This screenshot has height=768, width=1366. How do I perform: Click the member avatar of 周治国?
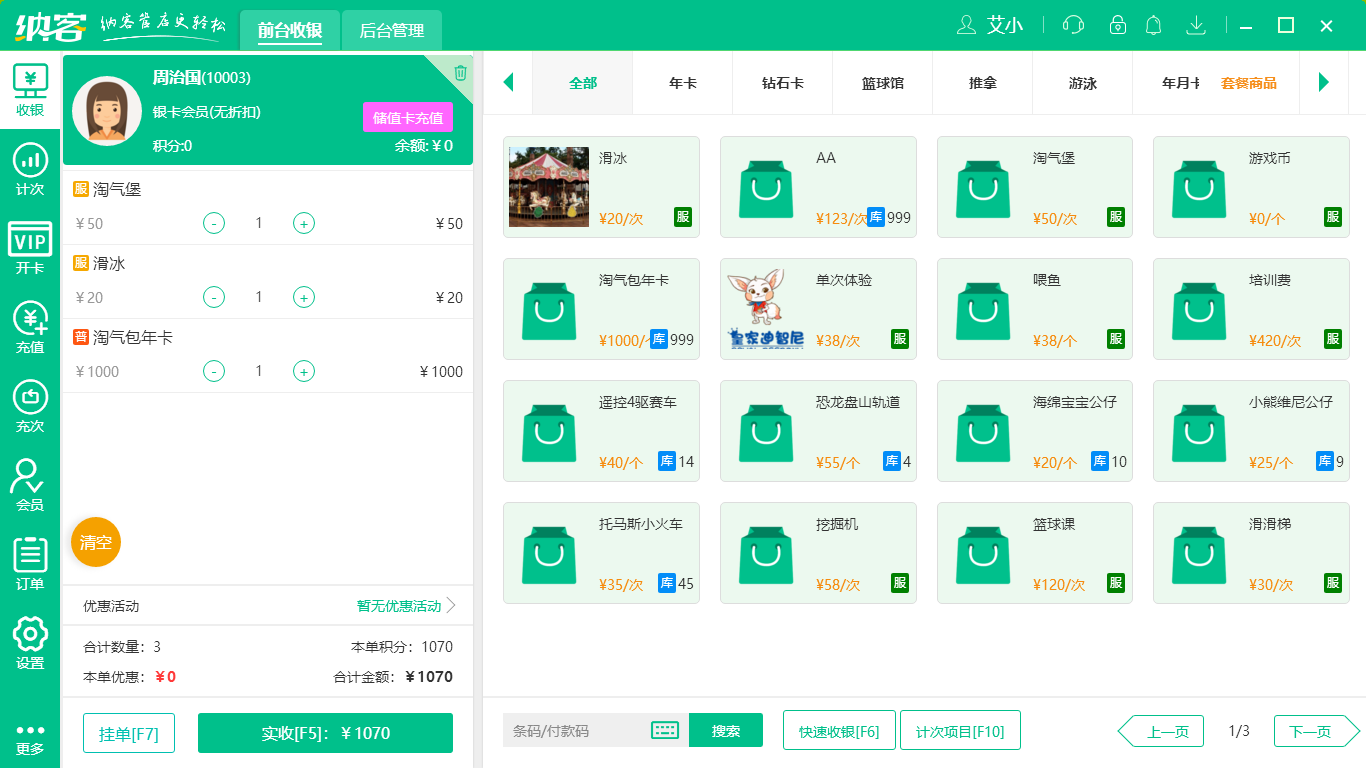107,110
